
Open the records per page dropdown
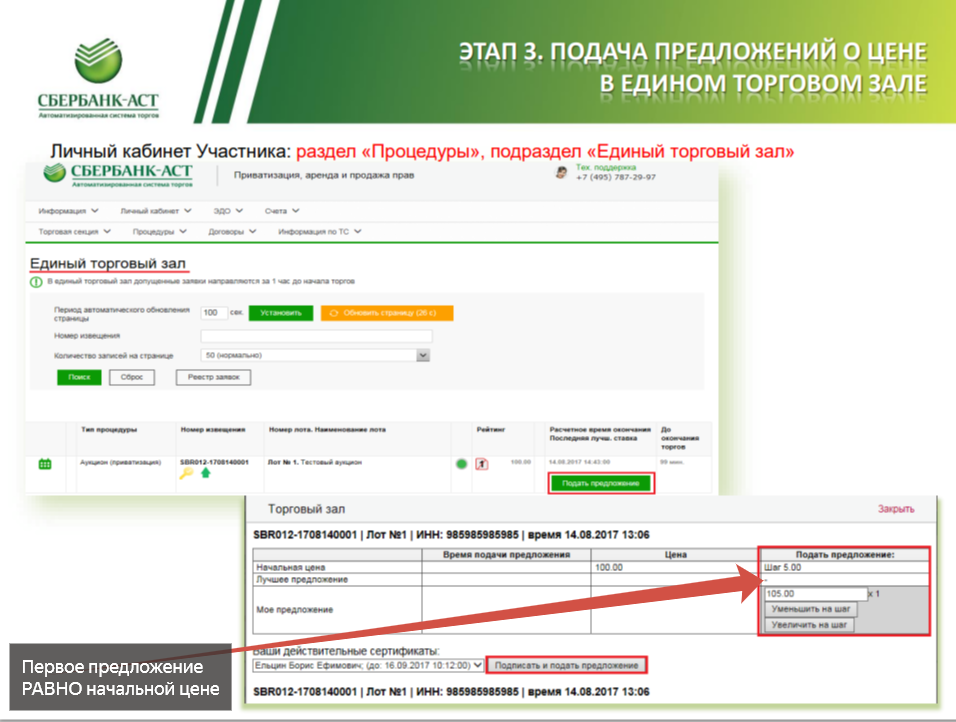click(x=315, y=356)
